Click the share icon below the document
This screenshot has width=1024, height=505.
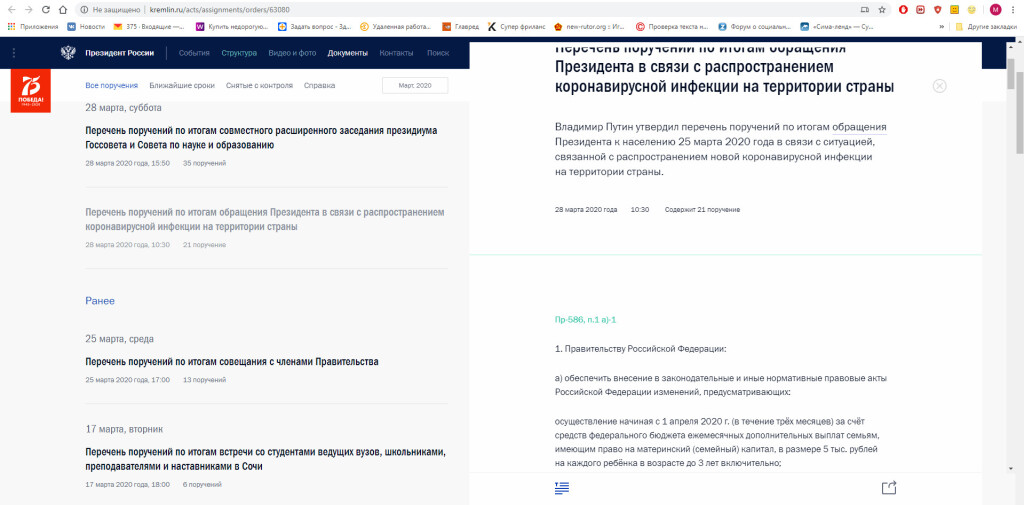889,487
